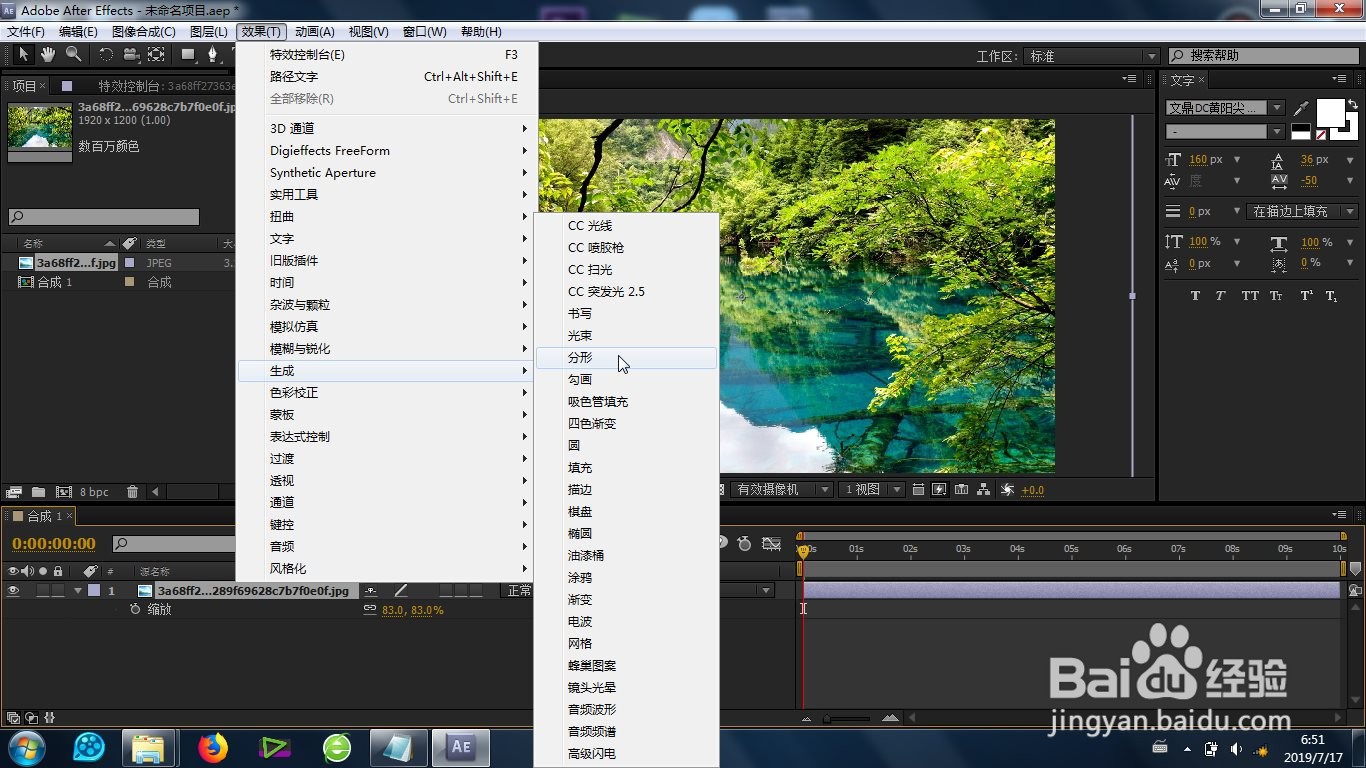The height and width of the screenshot is (768, 1366).
Task: Open the 1 视图 view layout dropdown
Action: coord(872,490)
